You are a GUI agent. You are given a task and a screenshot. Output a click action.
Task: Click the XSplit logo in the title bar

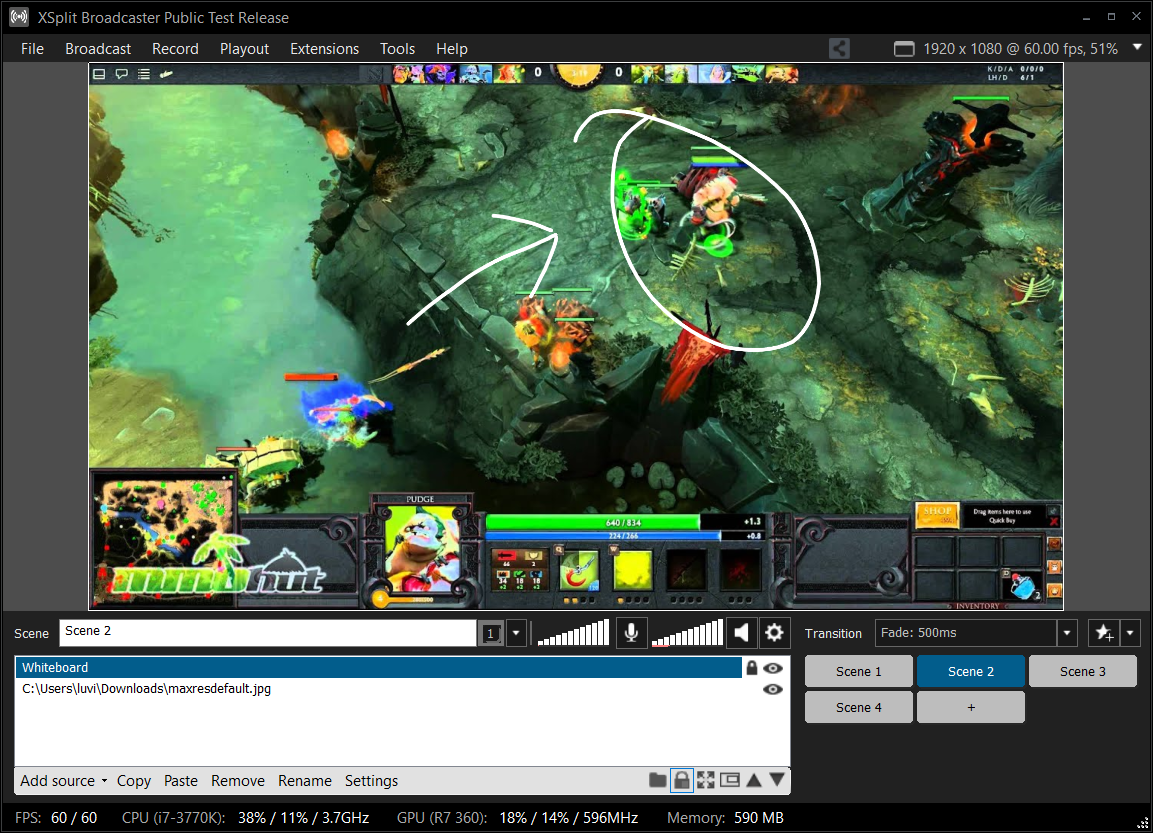(x=19, y=17)
